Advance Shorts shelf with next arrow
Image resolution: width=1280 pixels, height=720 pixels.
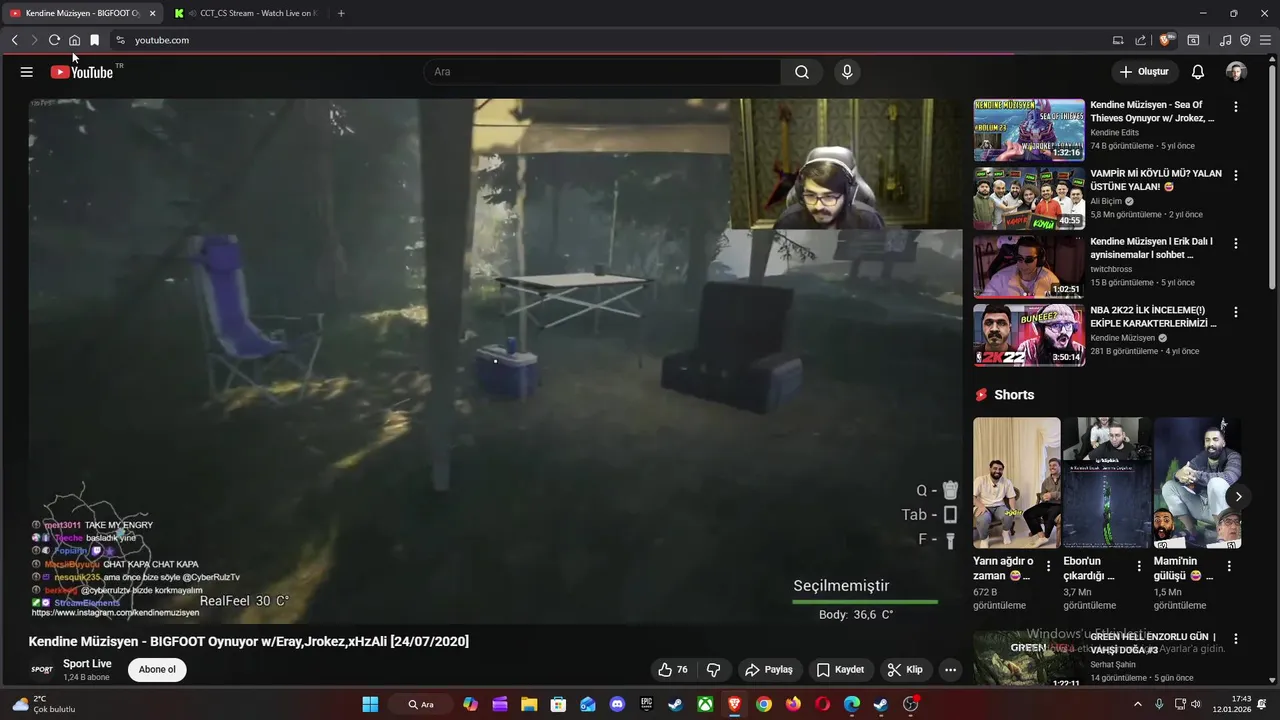pyautogui.click(x=1238, y=496)
